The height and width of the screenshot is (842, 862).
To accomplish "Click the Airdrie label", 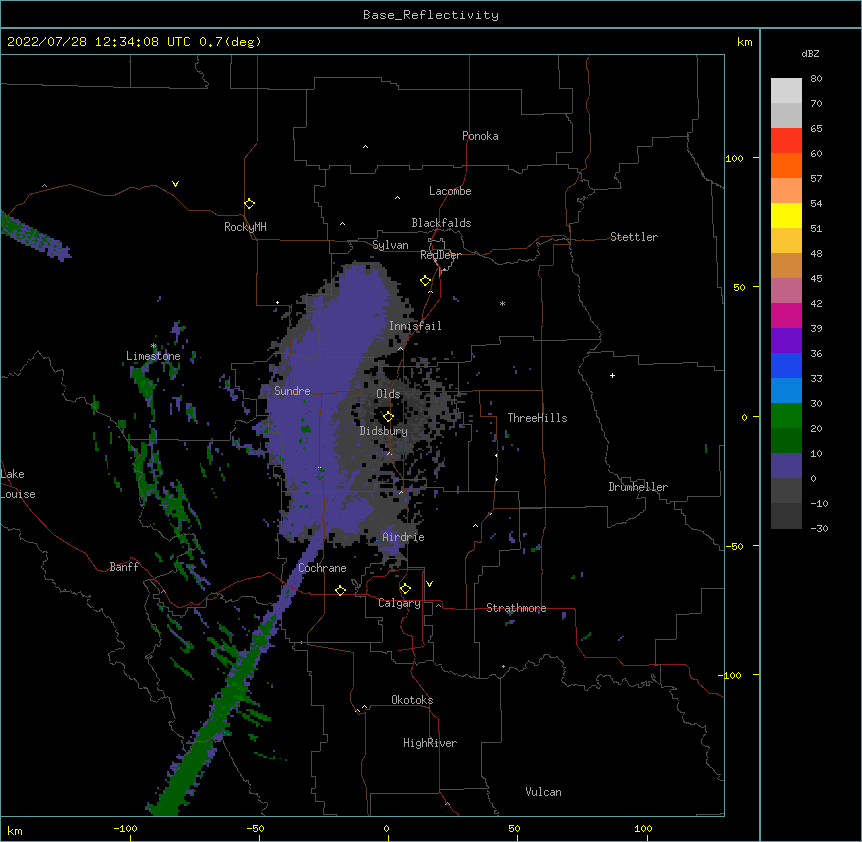I will click(x=404, y=537).
